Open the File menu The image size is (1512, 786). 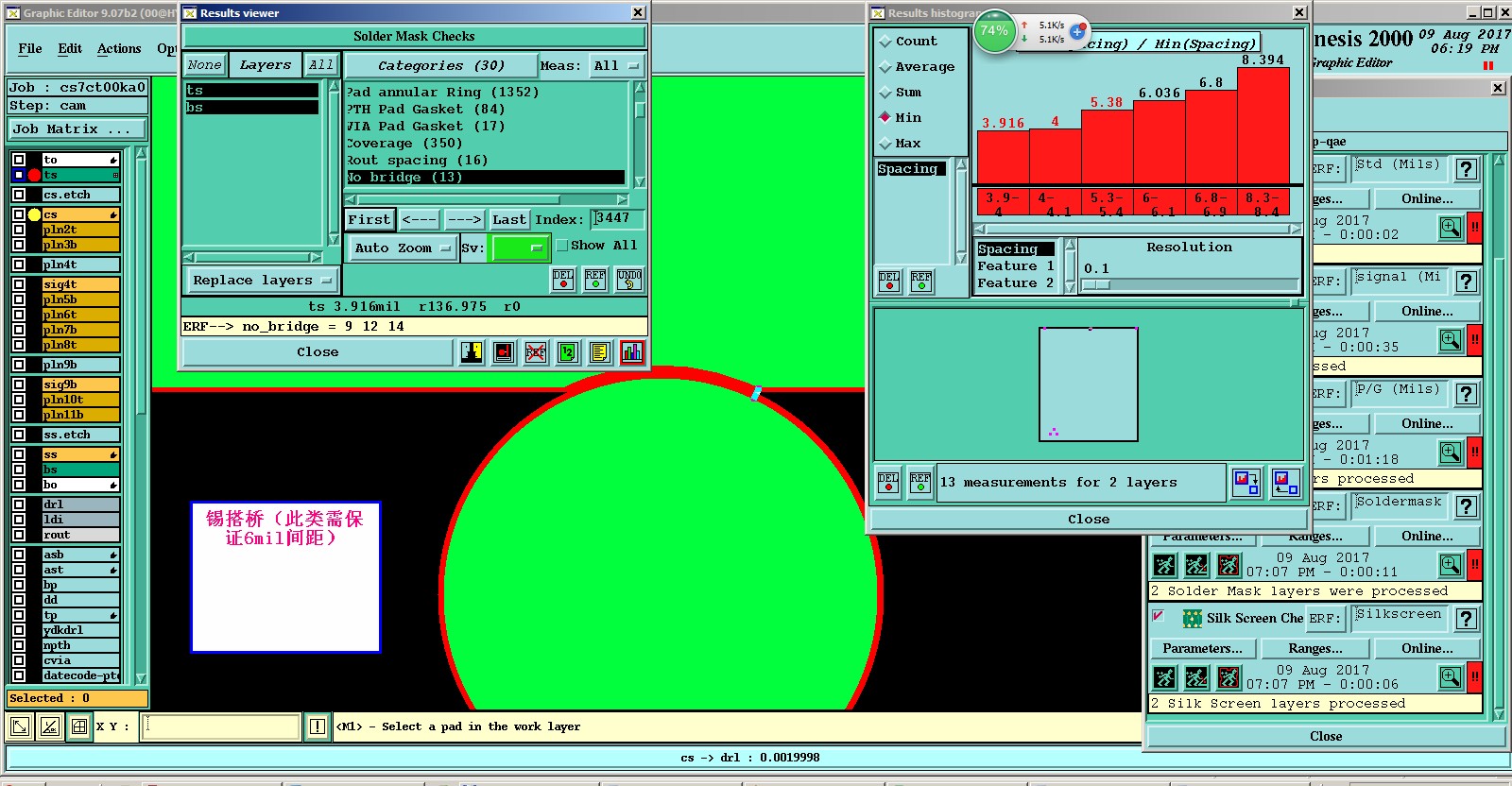coord(30,48)
